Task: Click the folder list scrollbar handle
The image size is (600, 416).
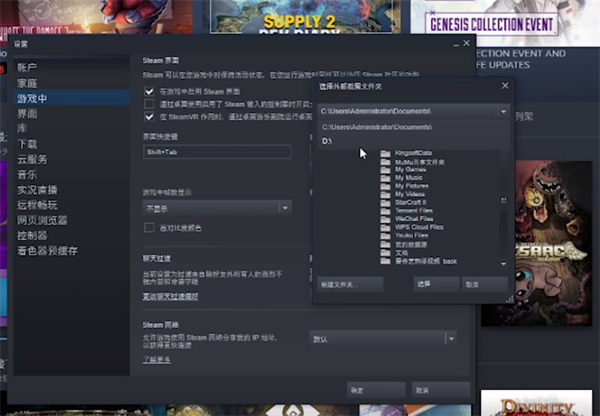Action: point(504,200)
